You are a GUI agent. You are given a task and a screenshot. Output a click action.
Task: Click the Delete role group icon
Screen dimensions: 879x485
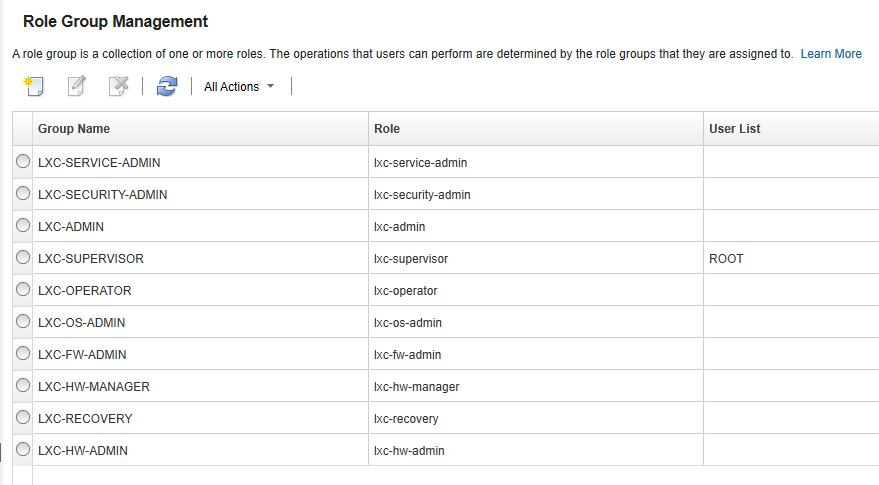pyautogui.click(x=119, y=86)
